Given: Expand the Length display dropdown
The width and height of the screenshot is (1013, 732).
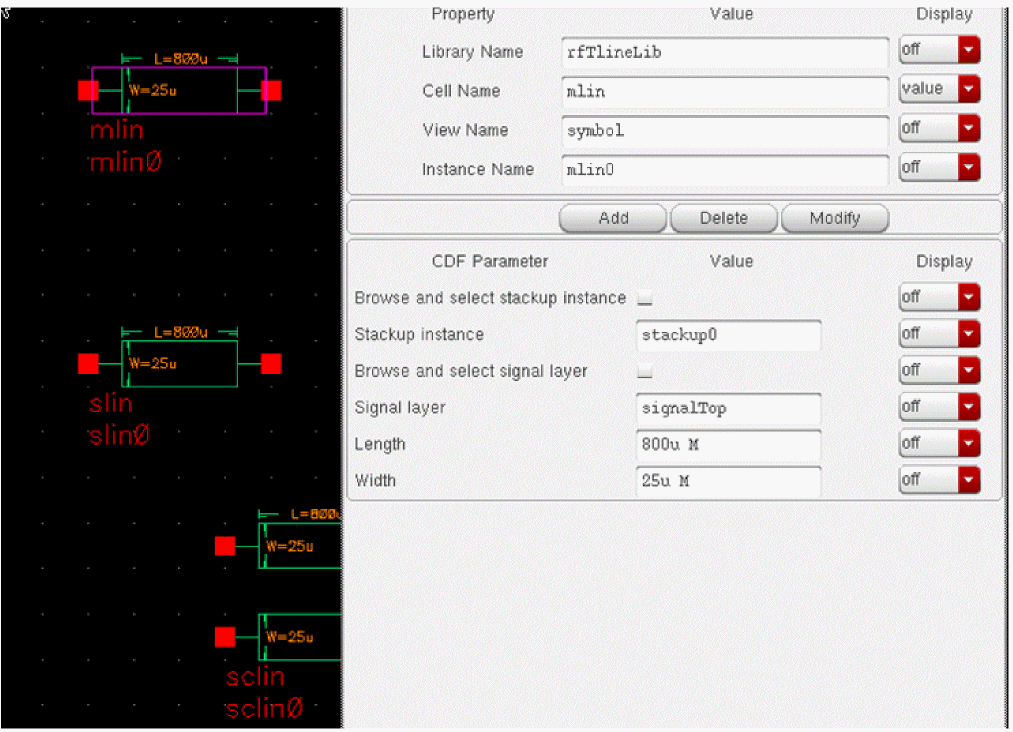Looking at the screenshot, I should (x=968, y=444).
